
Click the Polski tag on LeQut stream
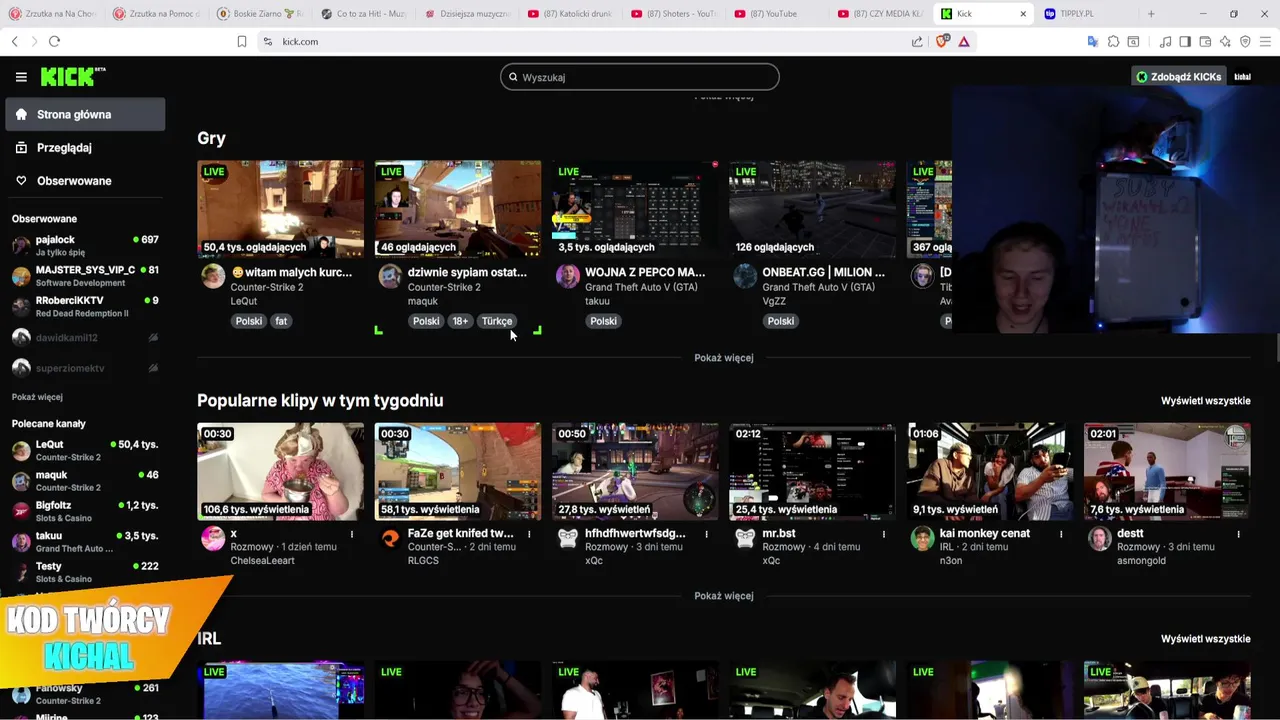[x=249, y=321]
